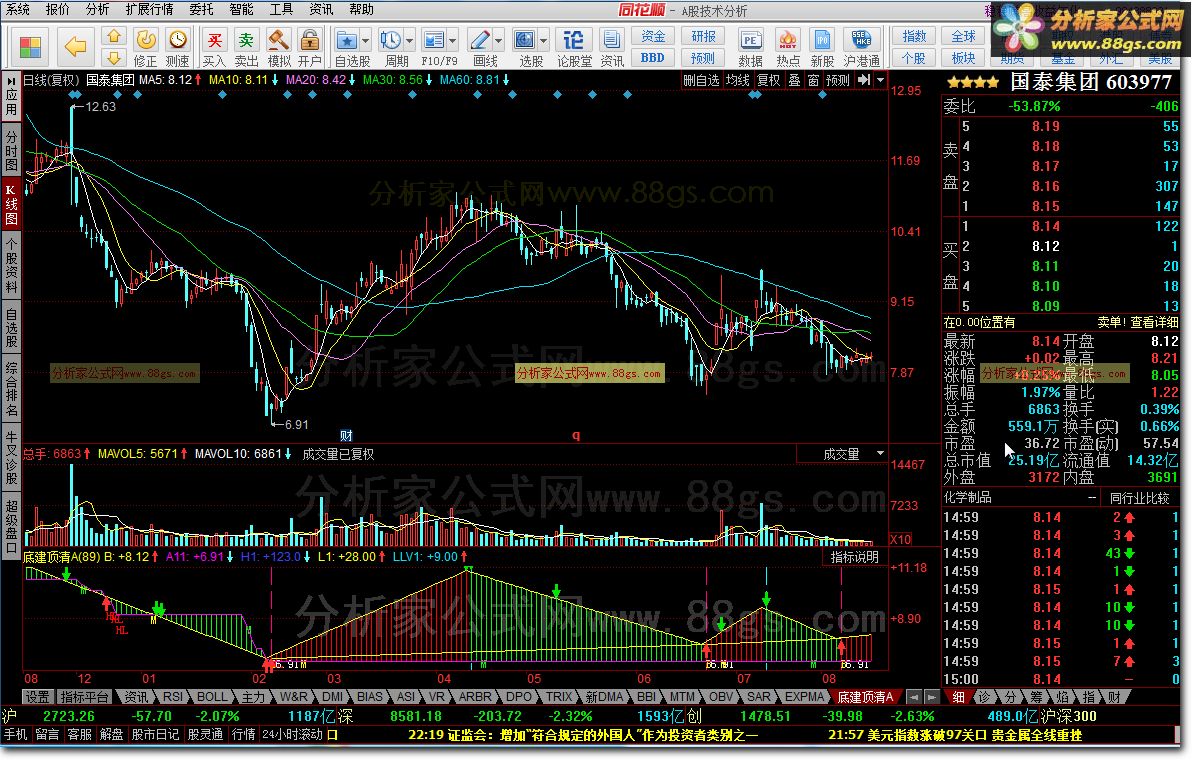The image size is (1193, 760).
Task: Open the 系统 menu
Action: pyautogui.click(x=17, y=10)
